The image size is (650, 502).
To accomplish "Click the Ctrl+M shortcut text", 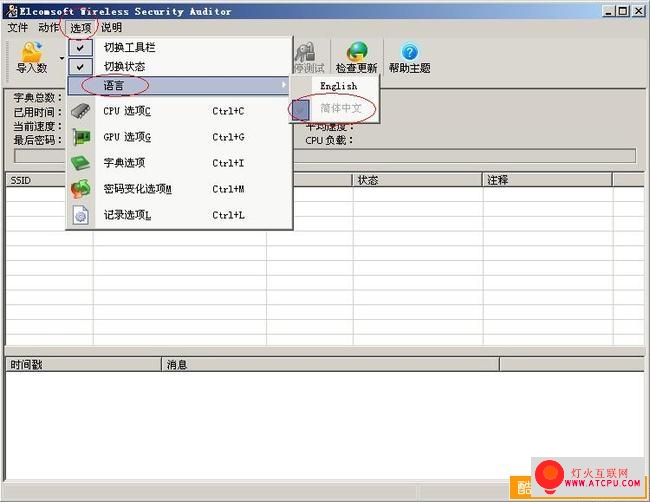I will coord(228,189).
